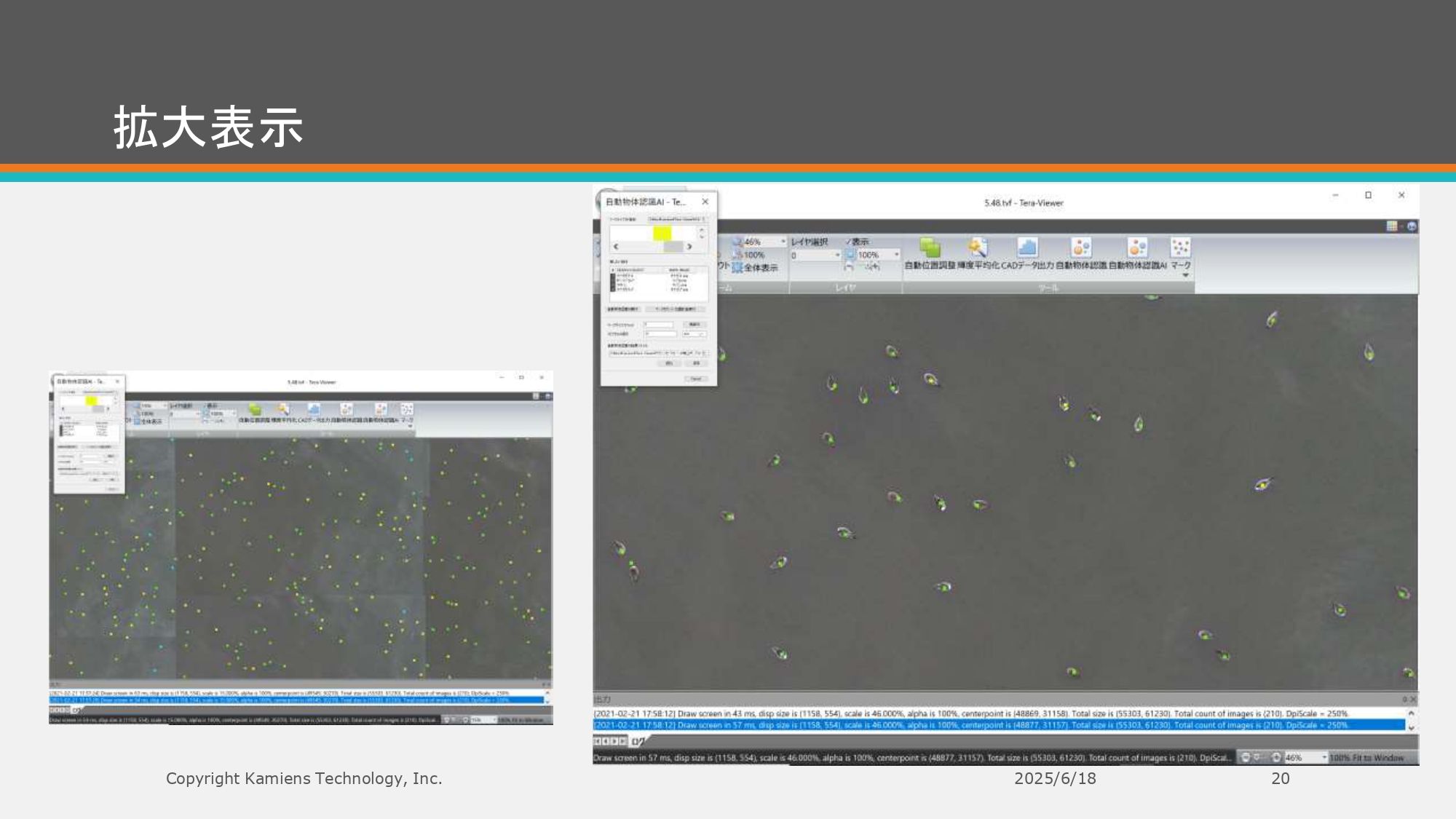This screenshot has height=819, width=1456.
Task: Click the yellow color swatch in dialog
Action: [x=662, y=233]
